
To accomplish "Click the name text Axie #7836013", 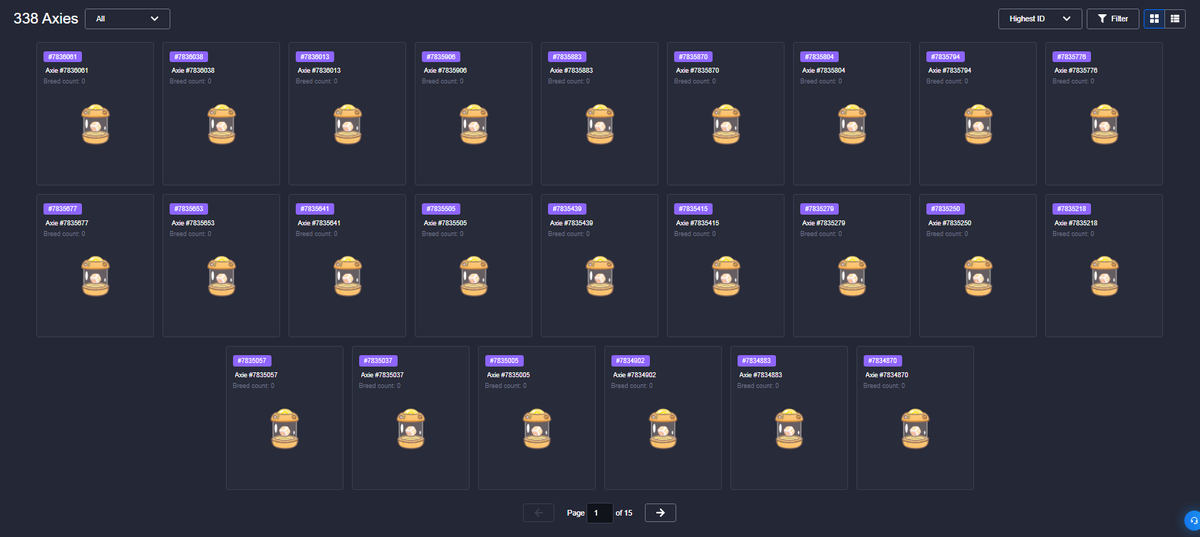I will point(318,71).
